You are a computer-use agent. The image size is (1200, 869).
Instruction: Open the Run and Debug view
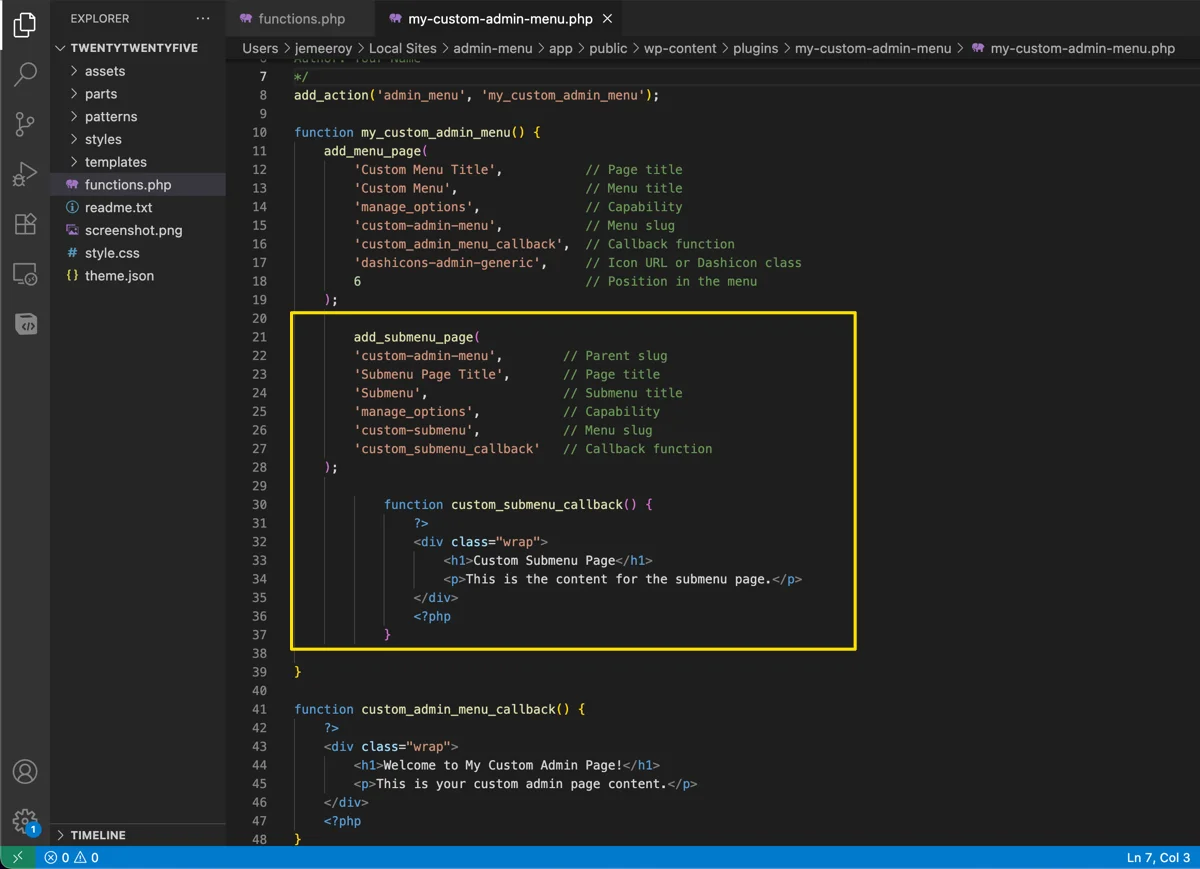25,174
